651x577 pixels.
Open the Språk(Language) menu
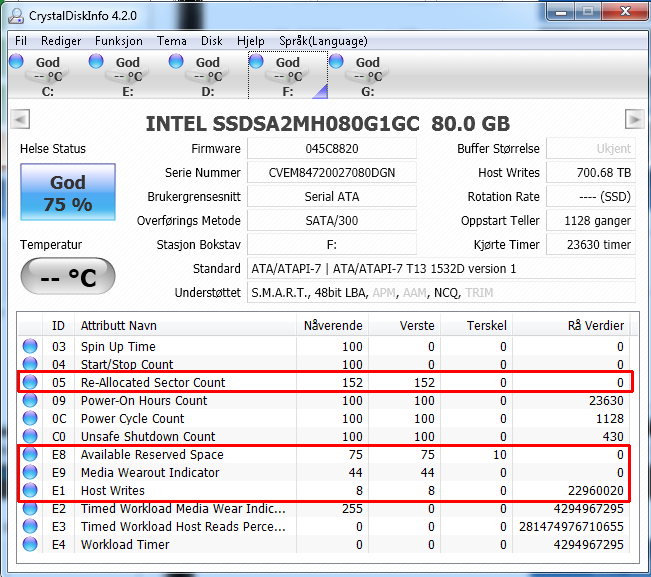pyautogui.click(x=323, y=41)
